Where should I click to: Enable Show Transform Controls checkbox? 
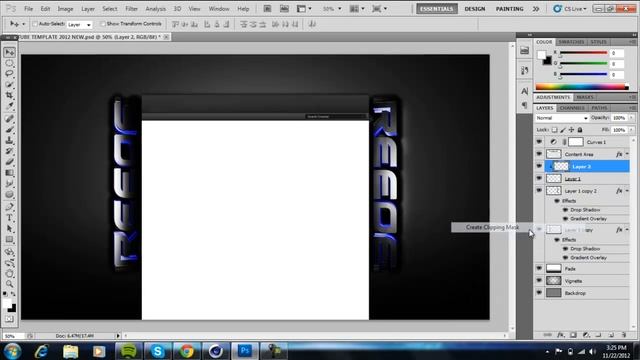pos(103,24)
